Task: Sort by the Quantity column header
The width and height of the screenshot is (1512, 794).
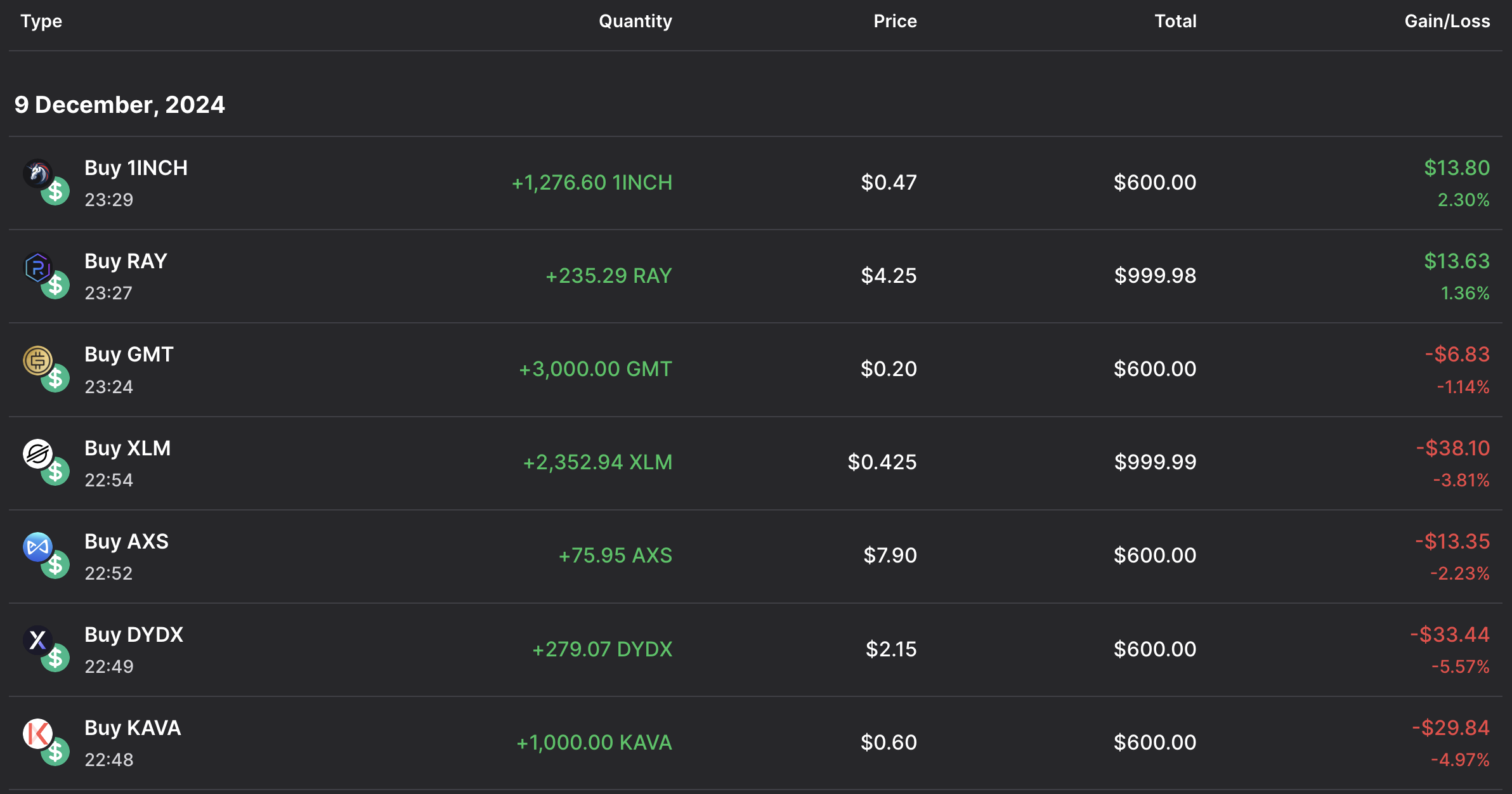Action: pos(635,22)
